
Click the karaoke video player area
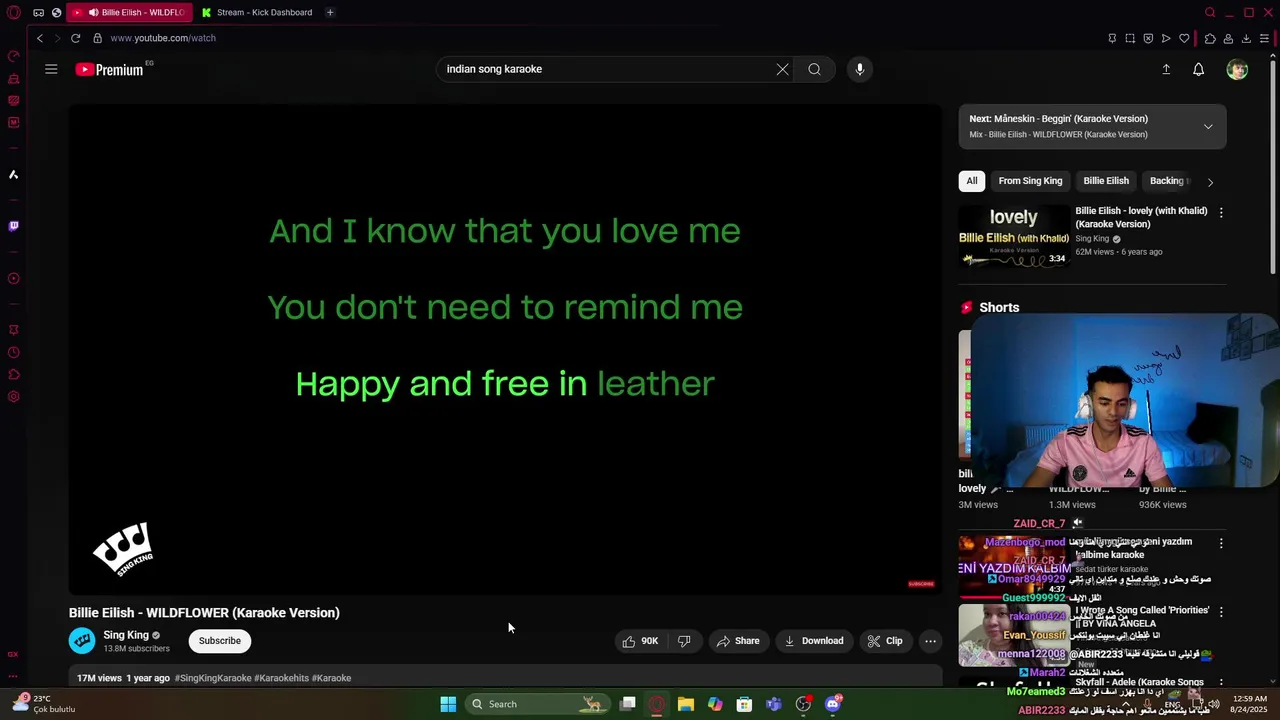tap(505, 350)
